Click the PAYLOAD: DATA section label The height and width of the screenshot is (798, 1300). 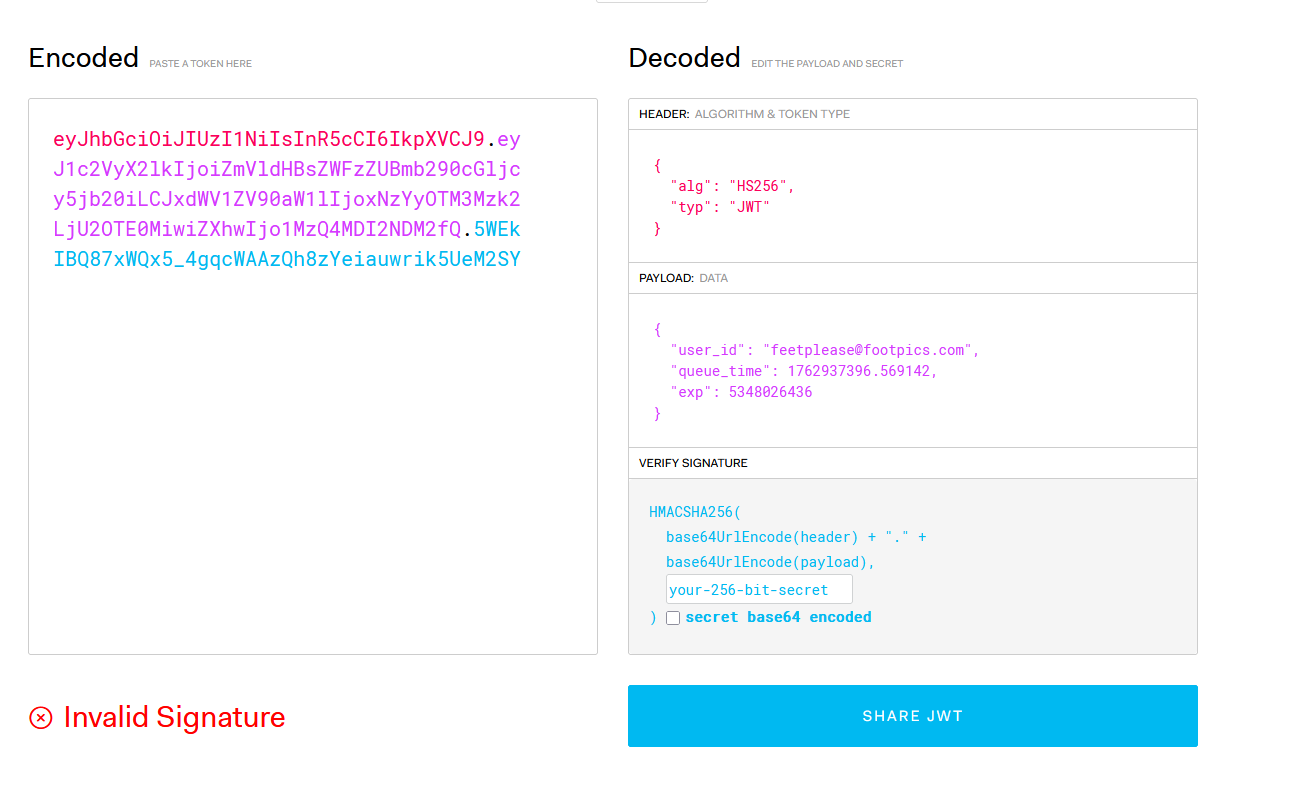click(683, 278)
